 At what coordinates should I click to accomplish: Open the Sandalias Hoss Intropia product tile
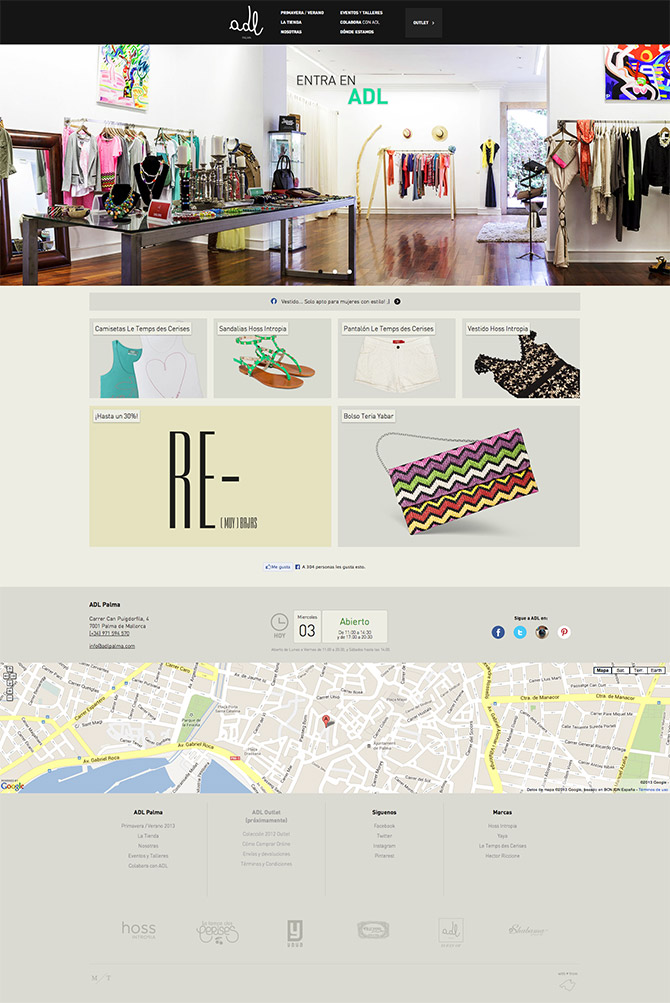tap(272, 358)
